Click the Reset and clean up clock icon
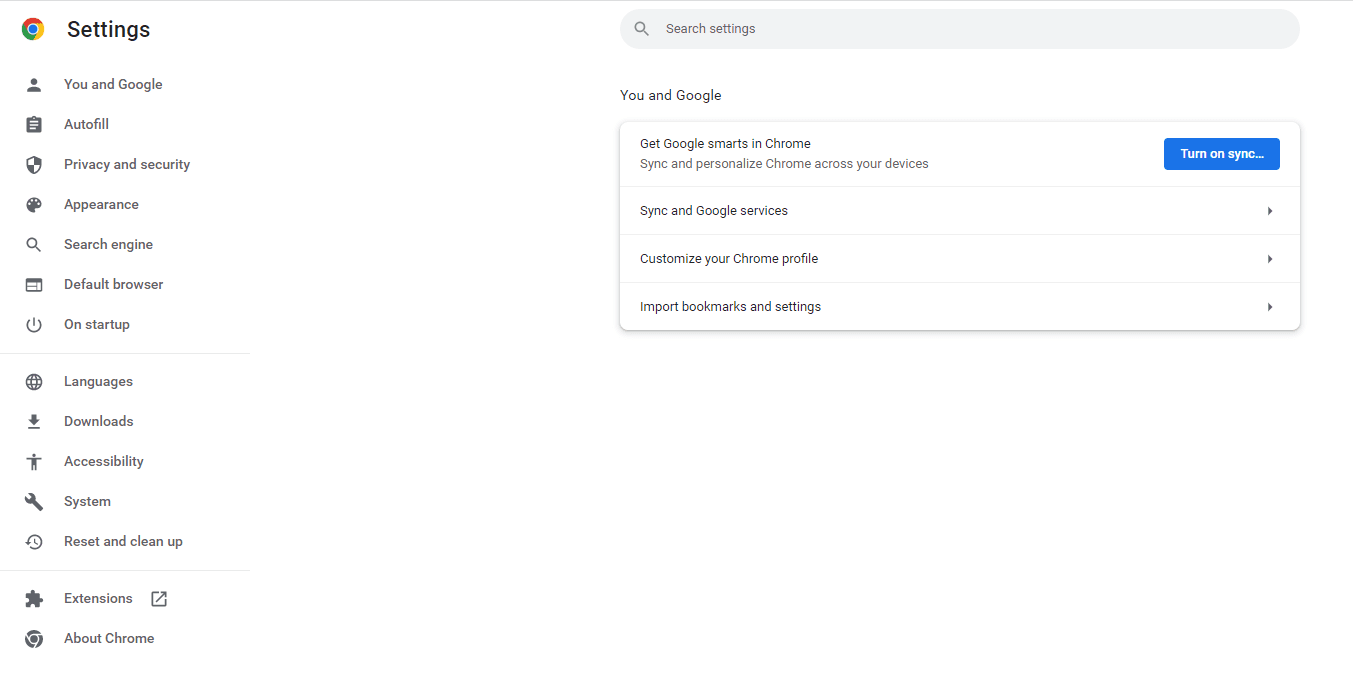This screenshot has height=682, width=1353. coord(34,541)
